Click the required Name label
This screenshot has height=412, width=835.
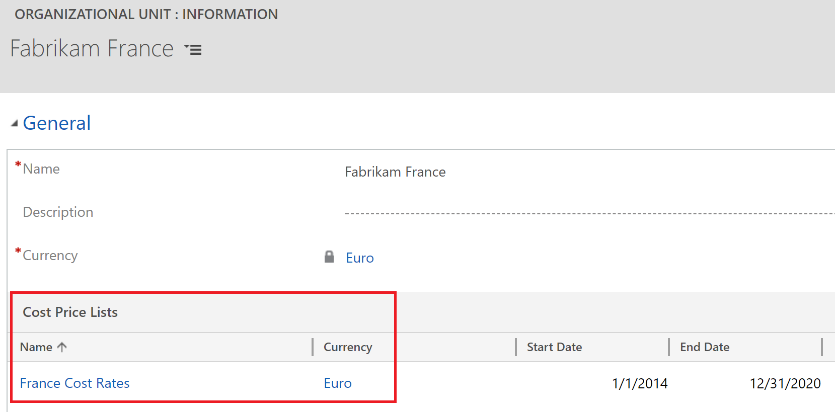coord(41,169)
